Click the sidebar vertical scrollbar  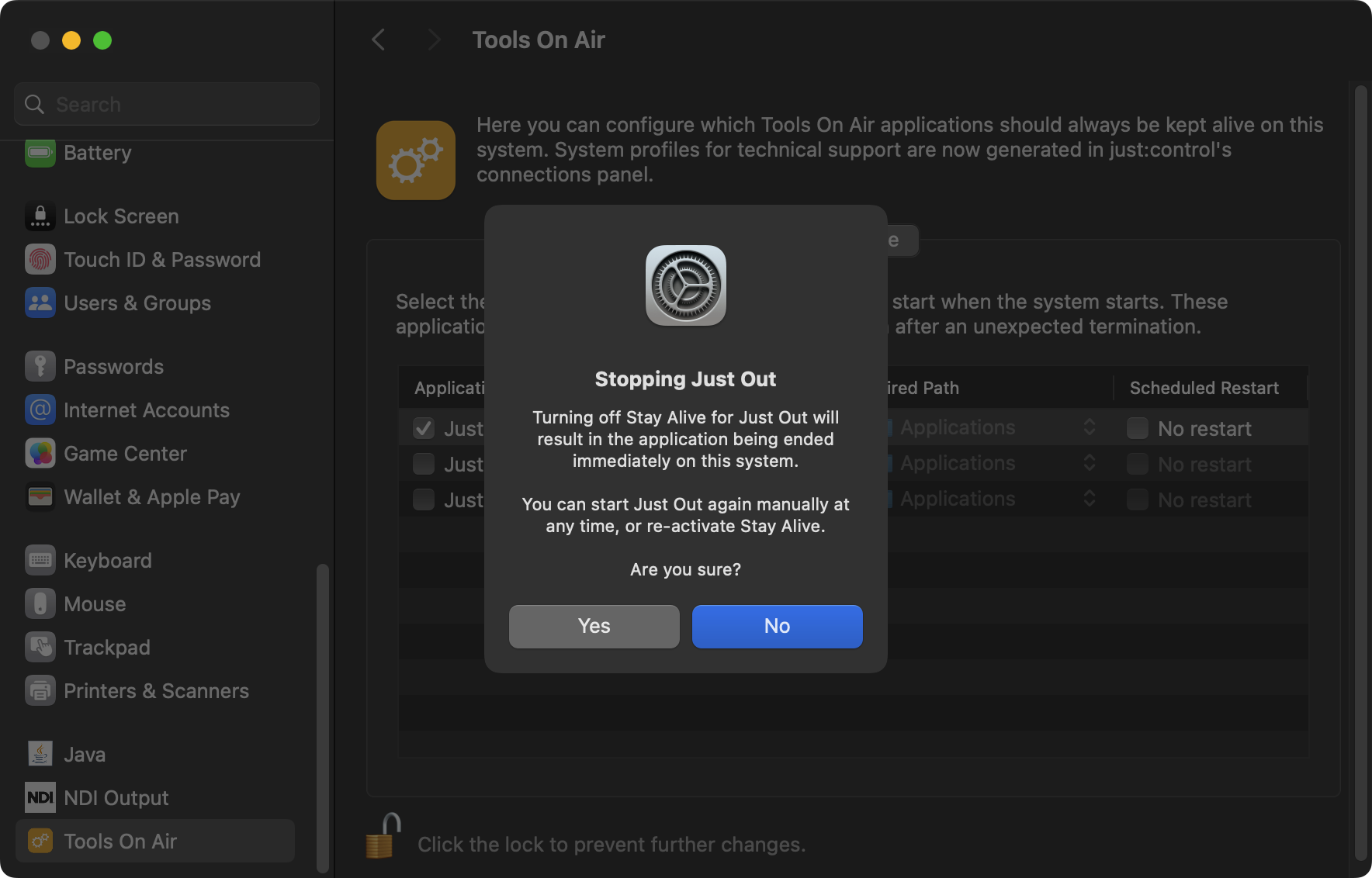coord(323,718)
